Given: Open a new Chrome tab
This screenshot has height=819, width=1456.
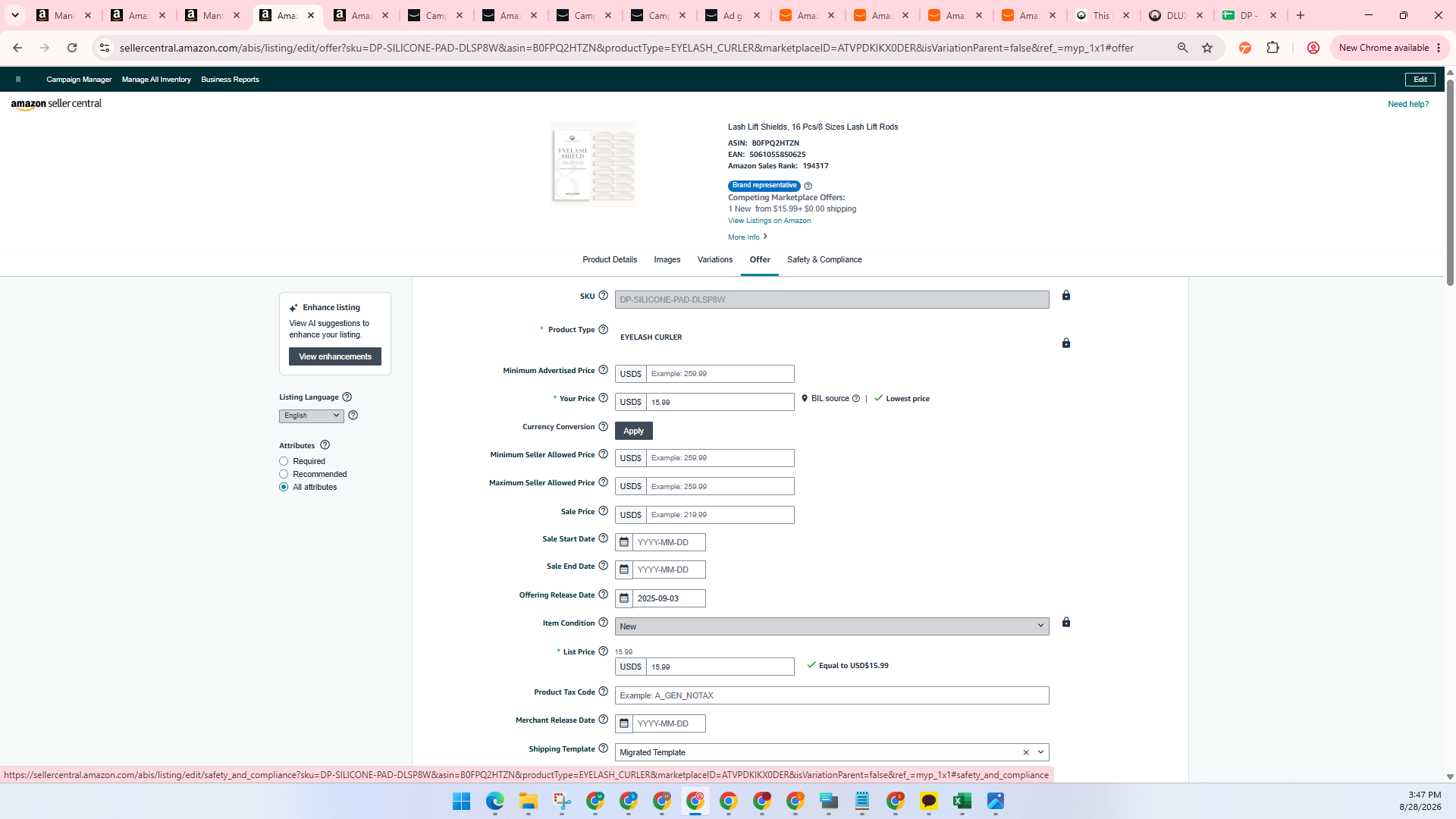Looking at the screenshot, I should (1301, 15).
